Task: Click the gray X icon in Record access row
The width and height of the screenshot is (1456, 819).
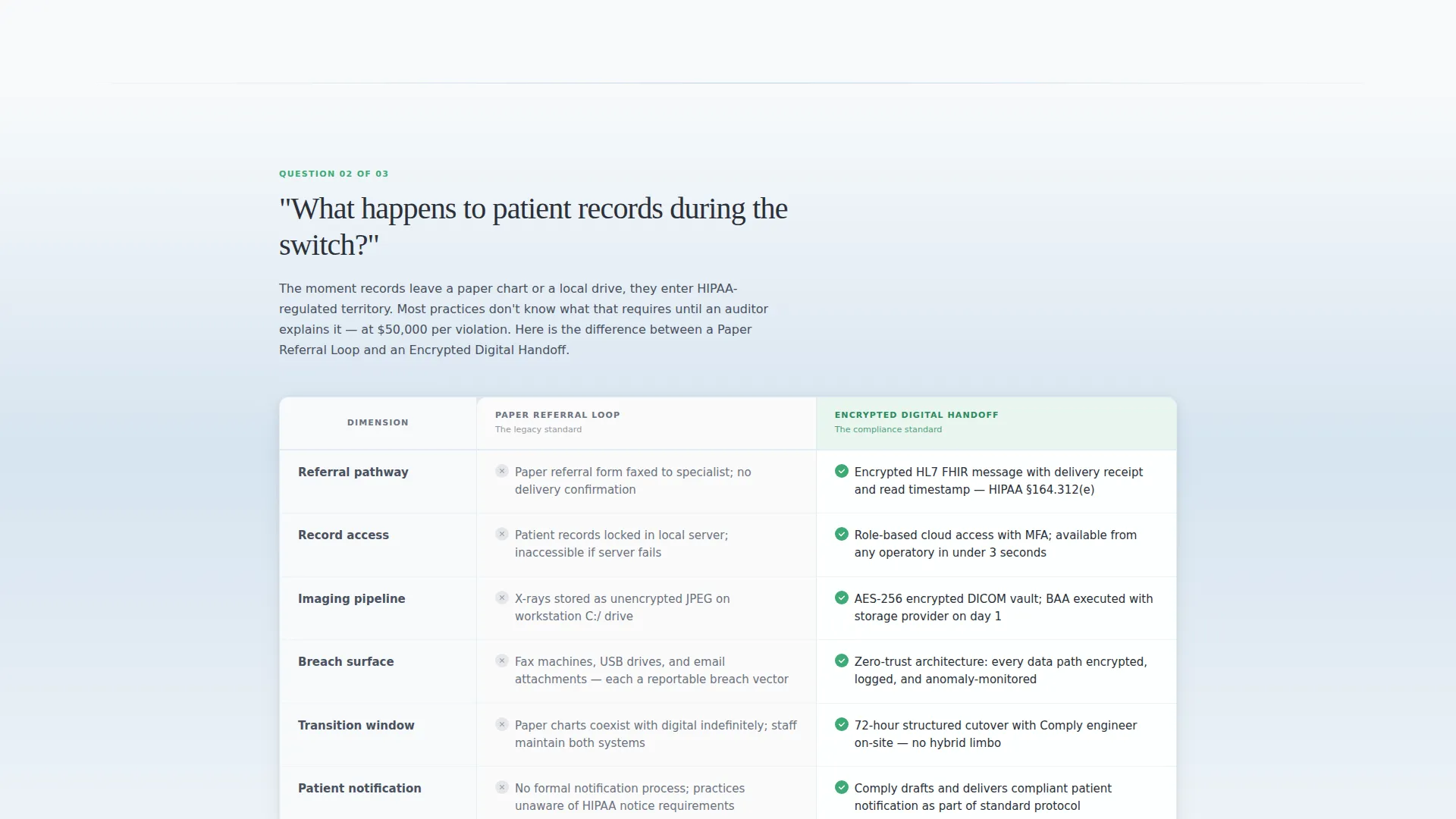Action: [501, 534]
